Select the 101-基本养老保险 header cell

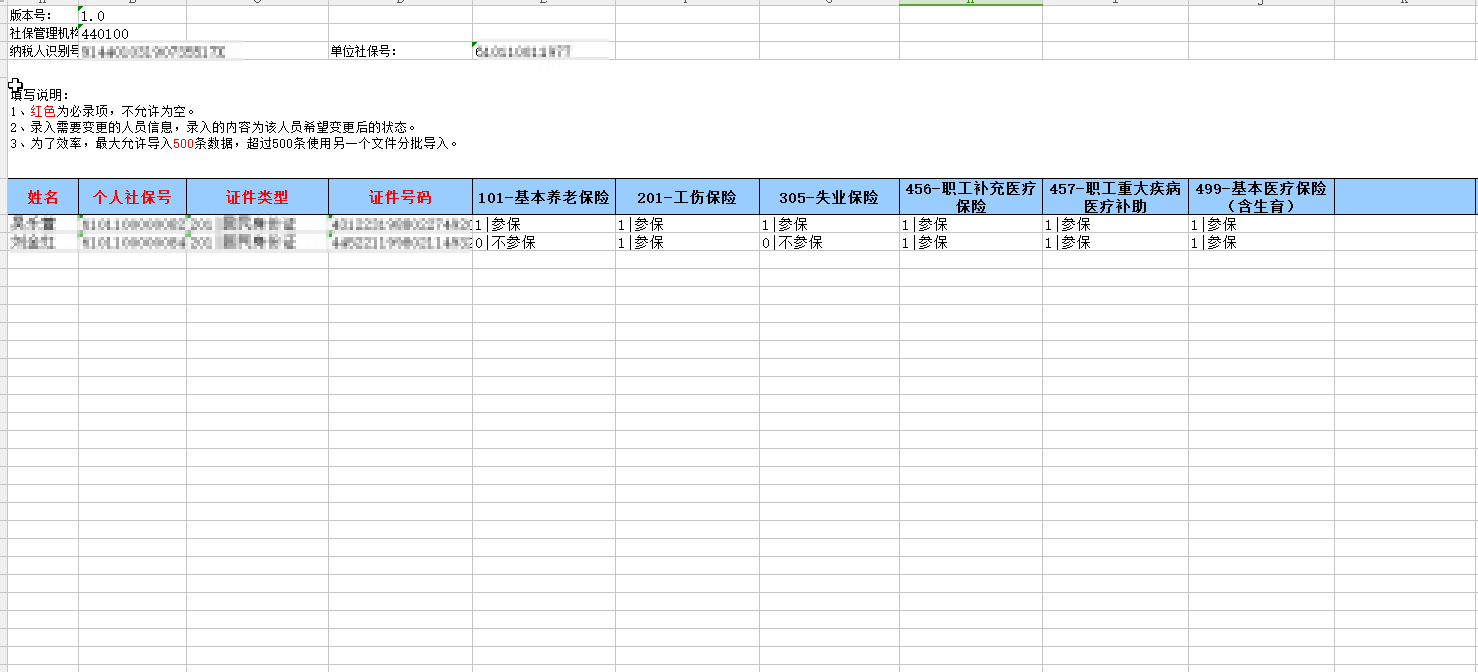(x=543, y=197)
